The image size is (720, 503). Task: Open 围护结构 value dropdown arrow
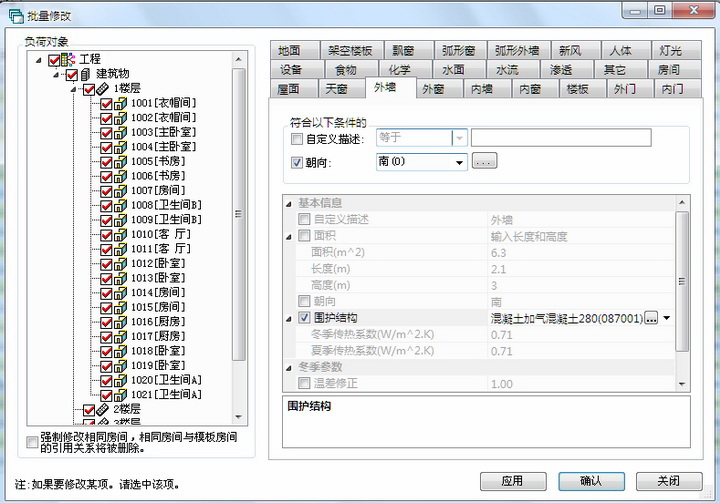666,318
